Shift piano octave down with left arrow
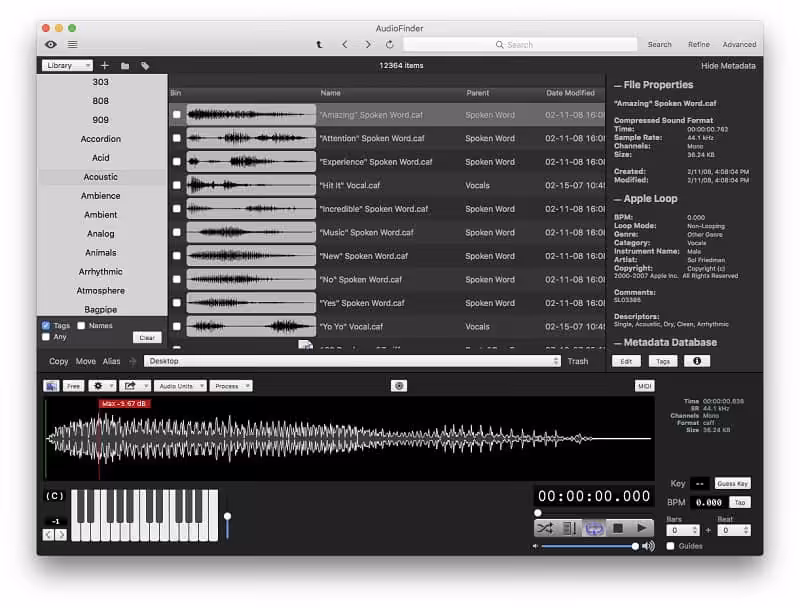This screenshot has height=608, width=800. (x=48, y=535)
